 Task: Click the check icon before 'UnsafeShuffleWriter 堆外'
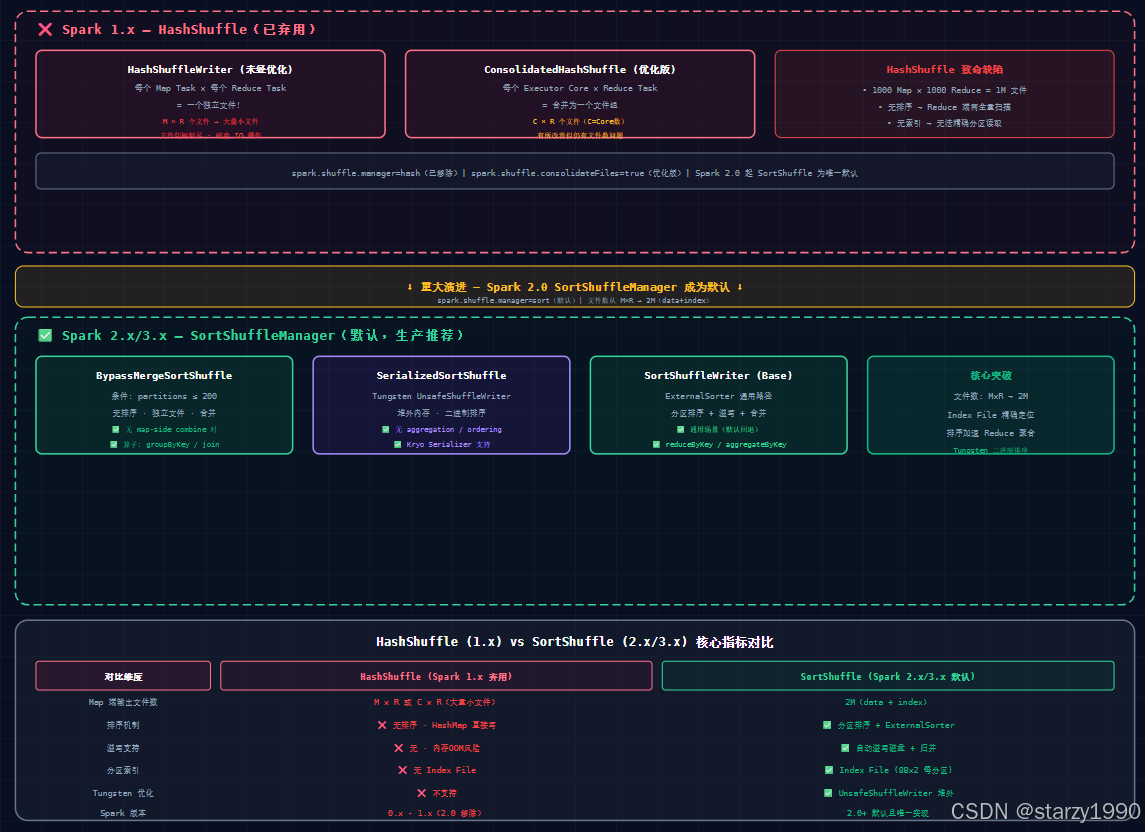point(827,793)
